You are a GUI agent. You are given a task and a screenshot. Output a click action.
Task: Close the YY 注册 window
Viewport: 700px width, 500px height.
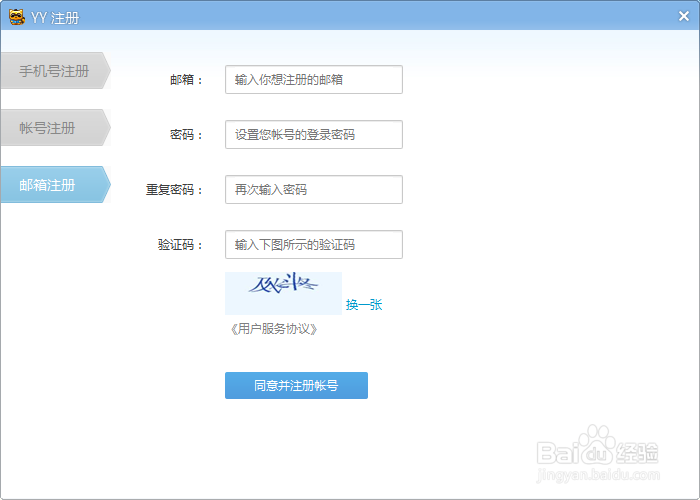683,17
